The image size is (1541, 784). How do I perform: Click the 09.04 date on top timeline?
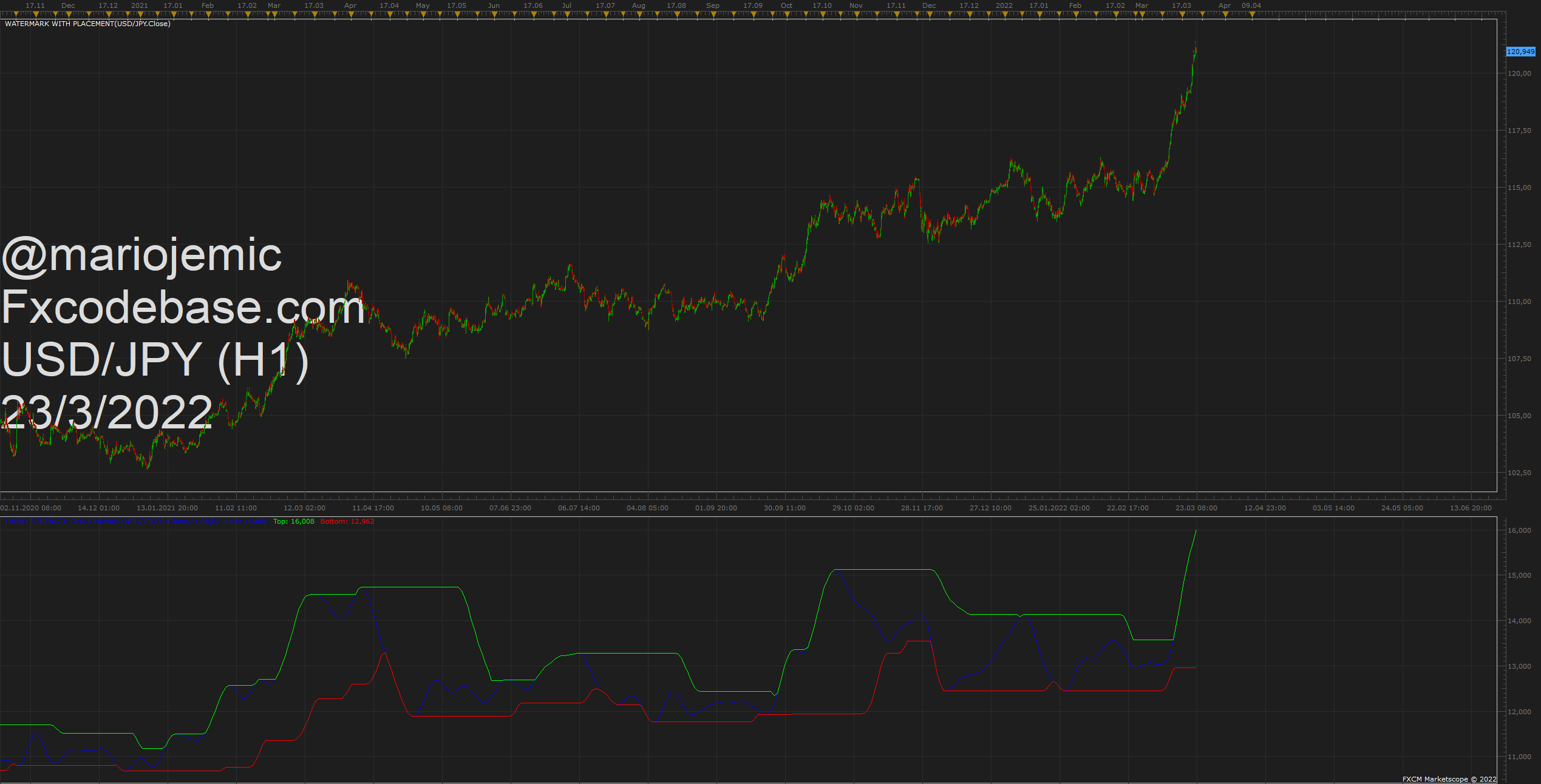1251,5
